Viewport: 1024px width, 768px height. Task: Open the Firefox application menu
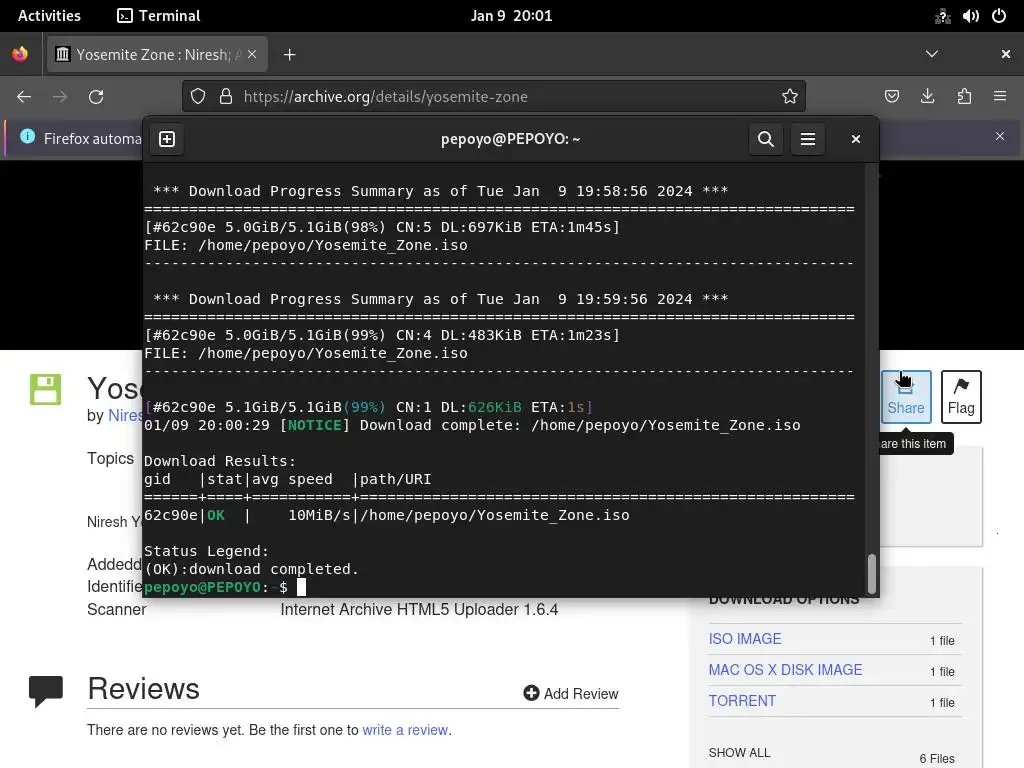[x=1000, y=97]
